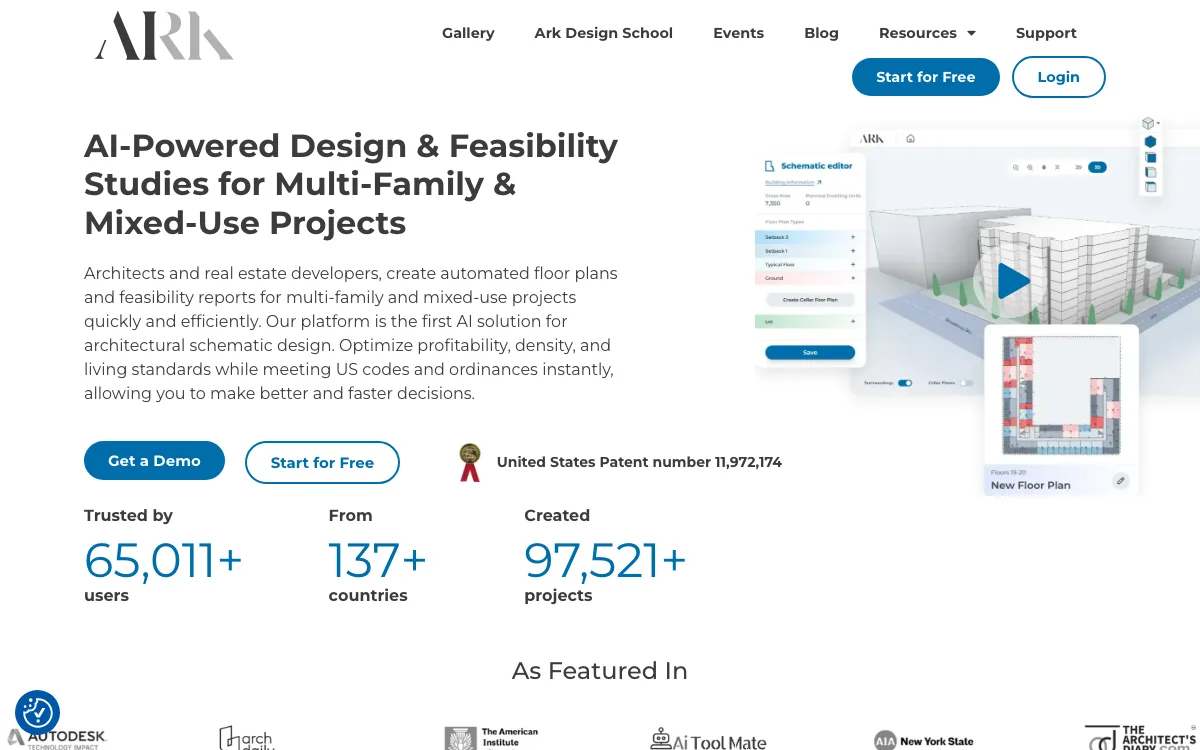This screenshot has width=1200, height=750.
Task: Expand the Setback 1 row plus icon
Action: [853, 251]
